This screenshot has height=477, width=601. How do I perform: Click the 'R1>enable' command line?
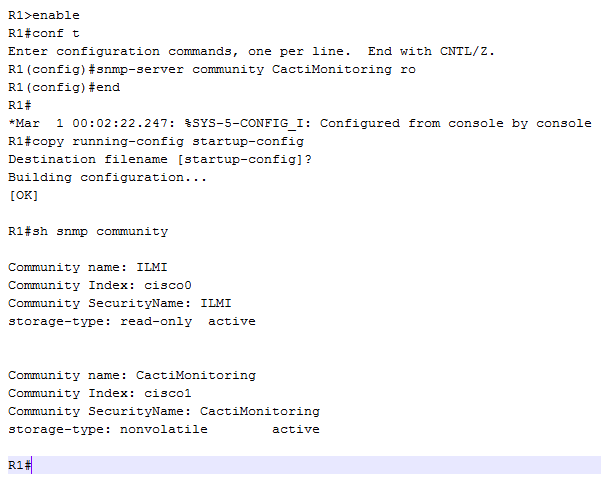[44, 15]
